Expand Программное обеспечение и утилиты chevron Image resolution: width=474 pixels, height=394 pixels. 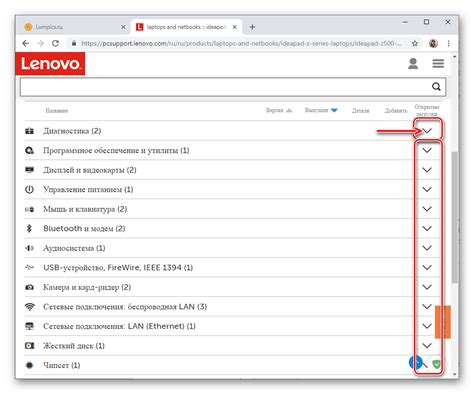click(x=427, y=150)
